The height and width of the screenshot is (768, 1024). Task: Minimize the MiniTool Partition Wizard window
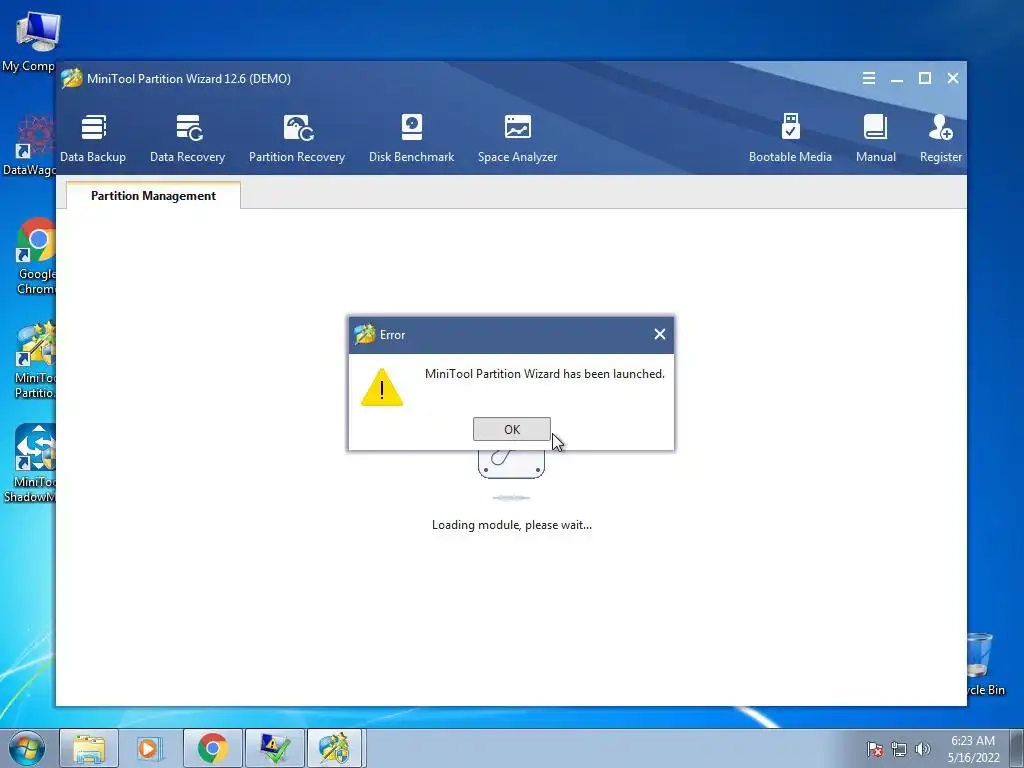click(897, 78)
